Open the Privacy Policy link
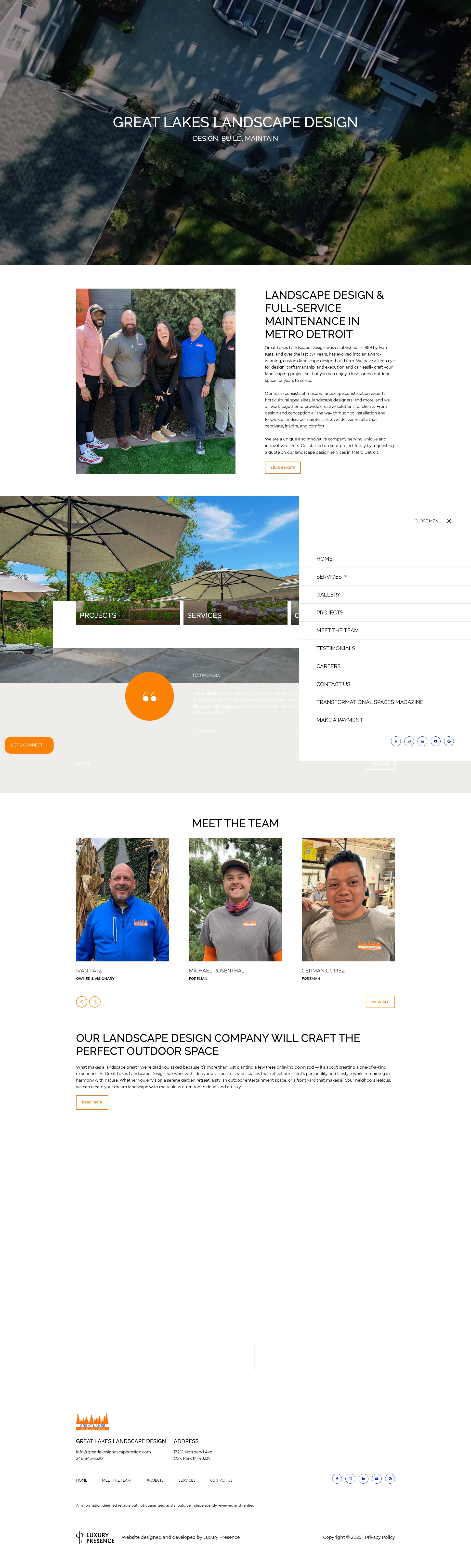The width and height of the screenshot is (471, 1568). click(380, 1538)
